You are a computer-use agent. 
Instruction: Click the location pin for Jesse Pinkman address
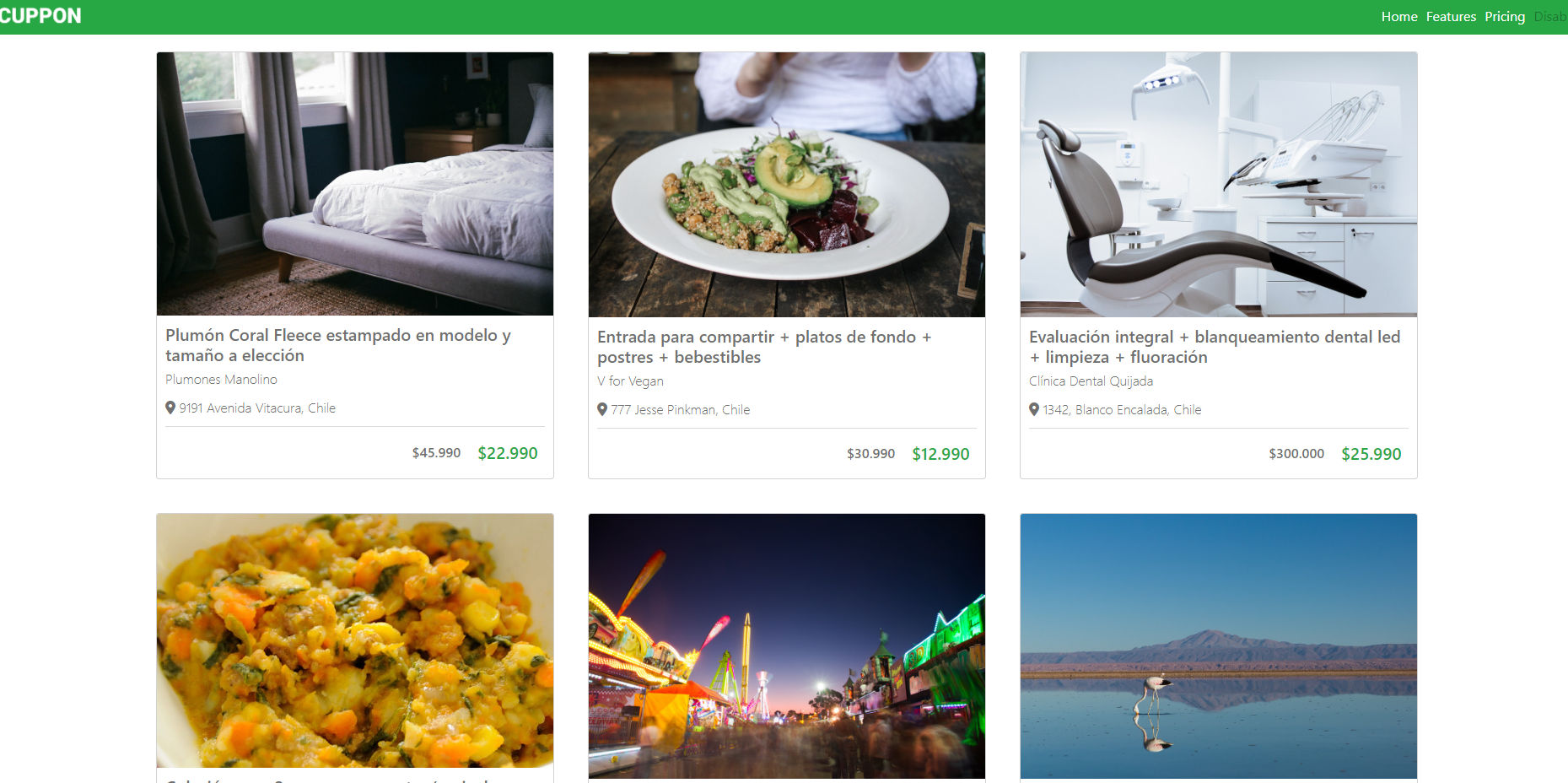click(x=602, y=409)
